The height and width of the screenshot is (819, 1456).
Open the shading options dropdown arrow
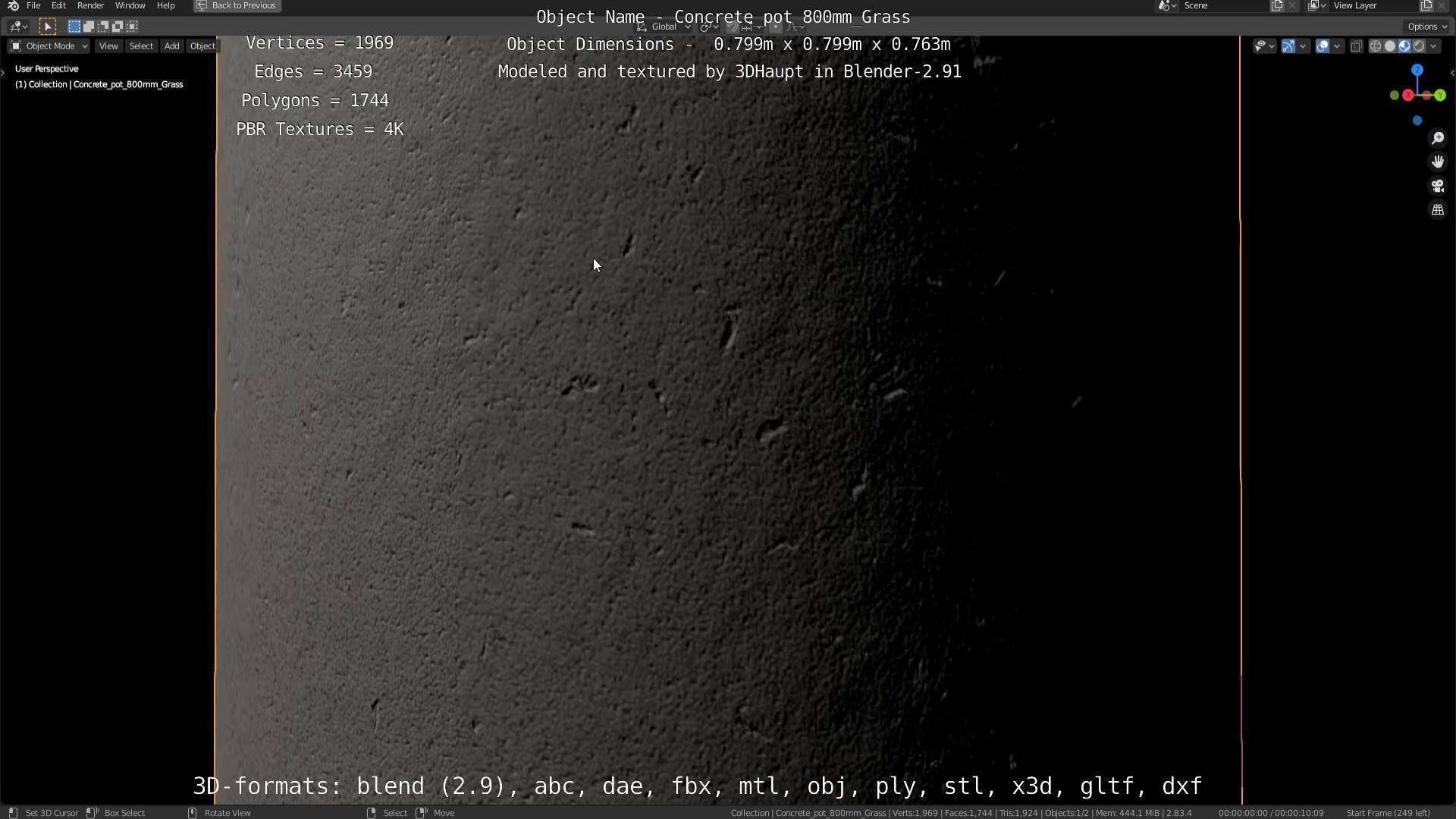pos(1433,46)
